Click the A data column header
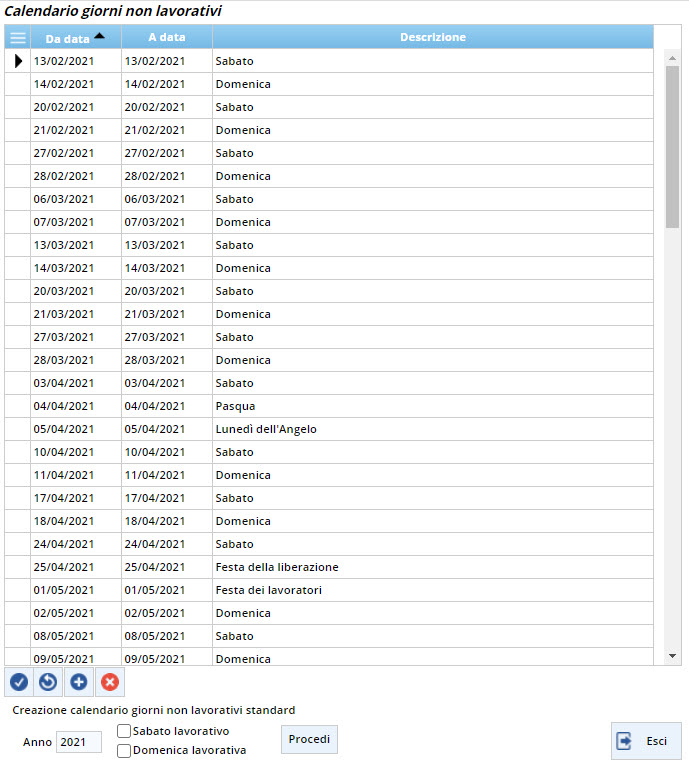The image size is (689, 766). (166, 38)
